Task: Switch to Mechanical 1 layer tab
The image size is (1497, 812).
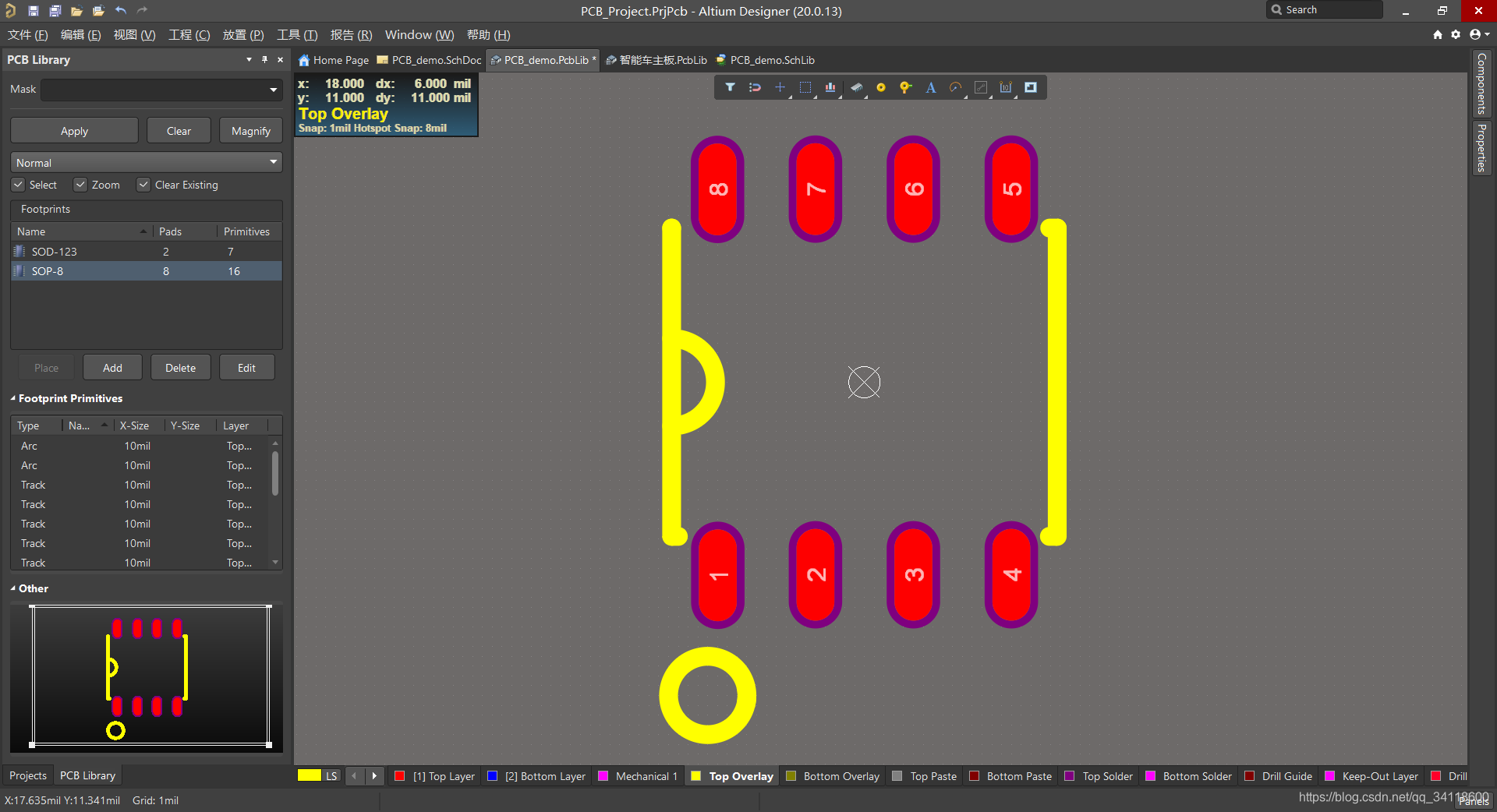Action: pos(637,776)
